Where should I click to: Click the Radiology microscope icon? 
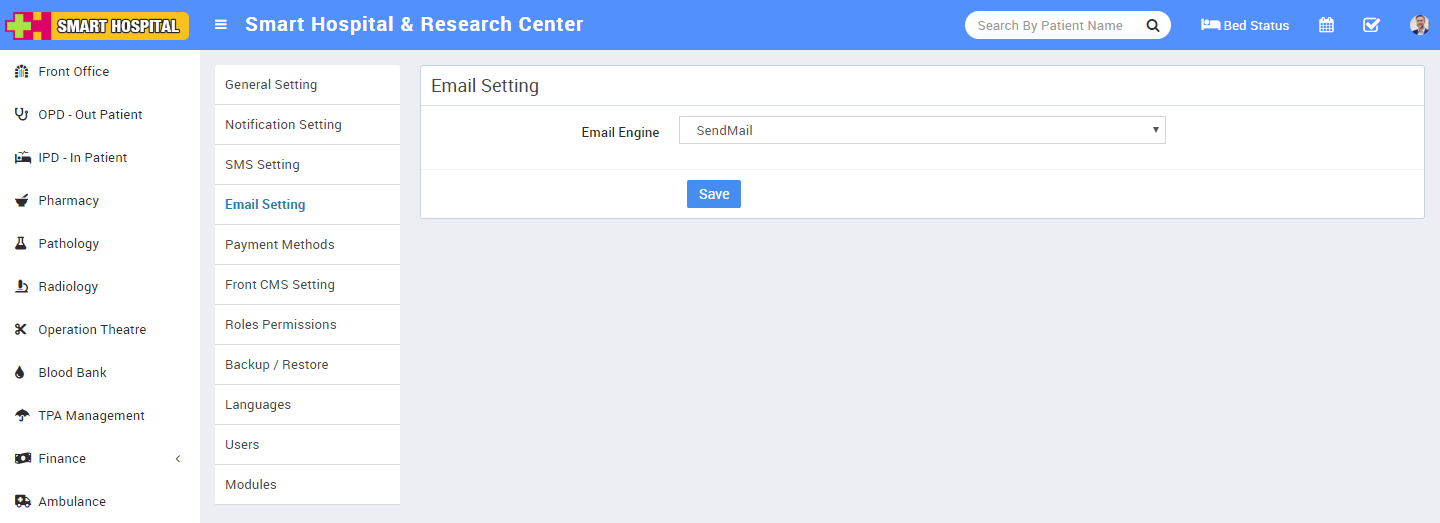21,287
